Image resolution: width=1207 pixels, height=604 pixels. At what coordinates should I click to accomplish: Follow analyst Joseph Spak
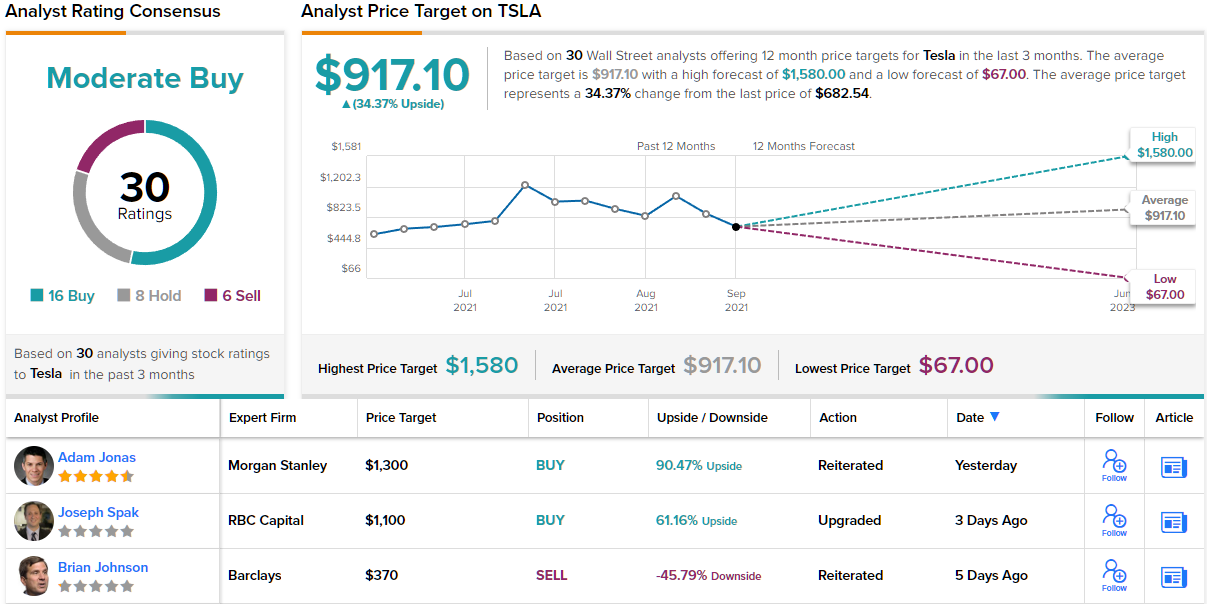[x=1114, y=519]
